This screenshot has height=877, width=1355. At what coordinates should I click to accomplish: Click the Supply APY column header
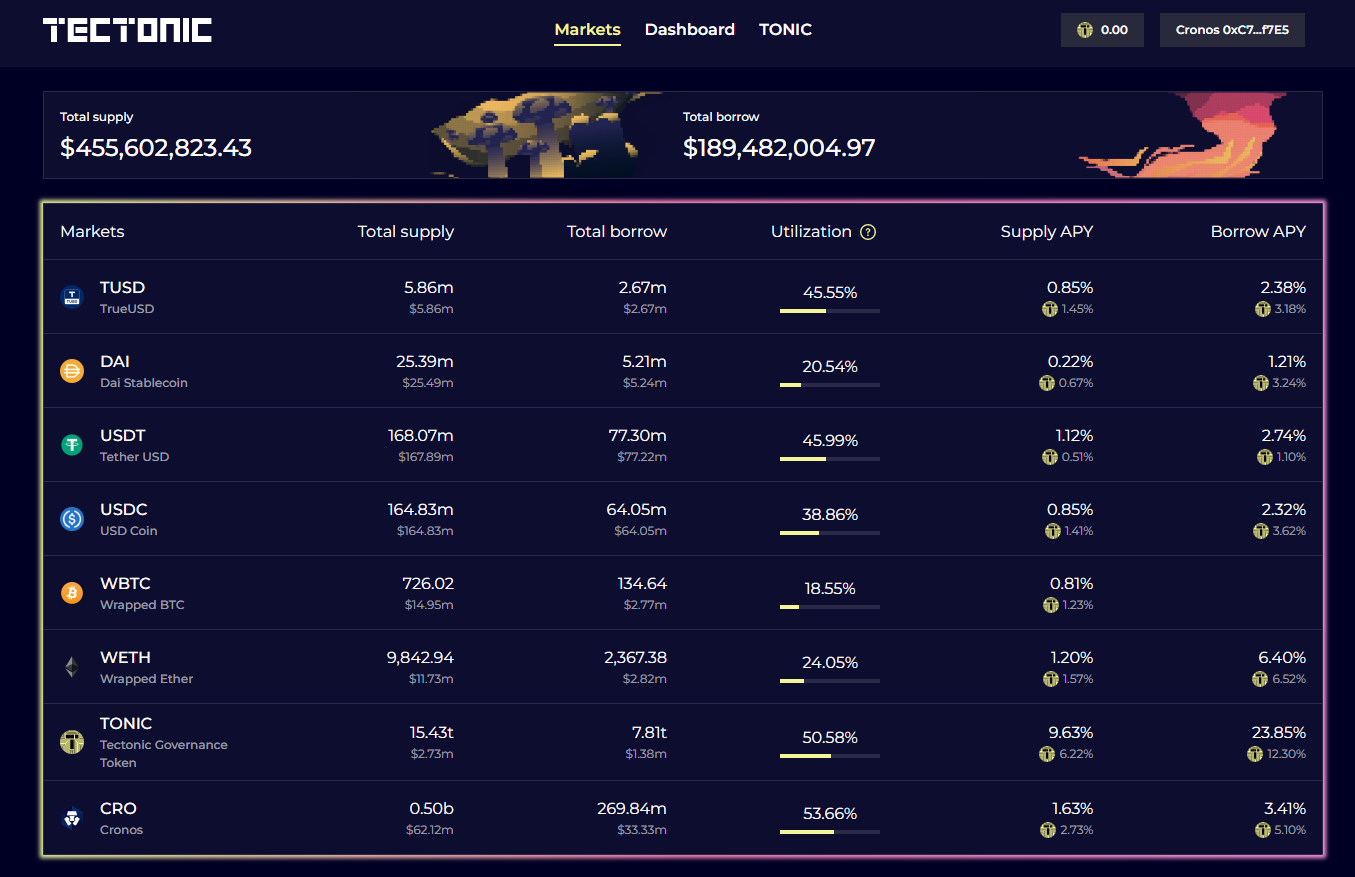(x=1047, y=232)
